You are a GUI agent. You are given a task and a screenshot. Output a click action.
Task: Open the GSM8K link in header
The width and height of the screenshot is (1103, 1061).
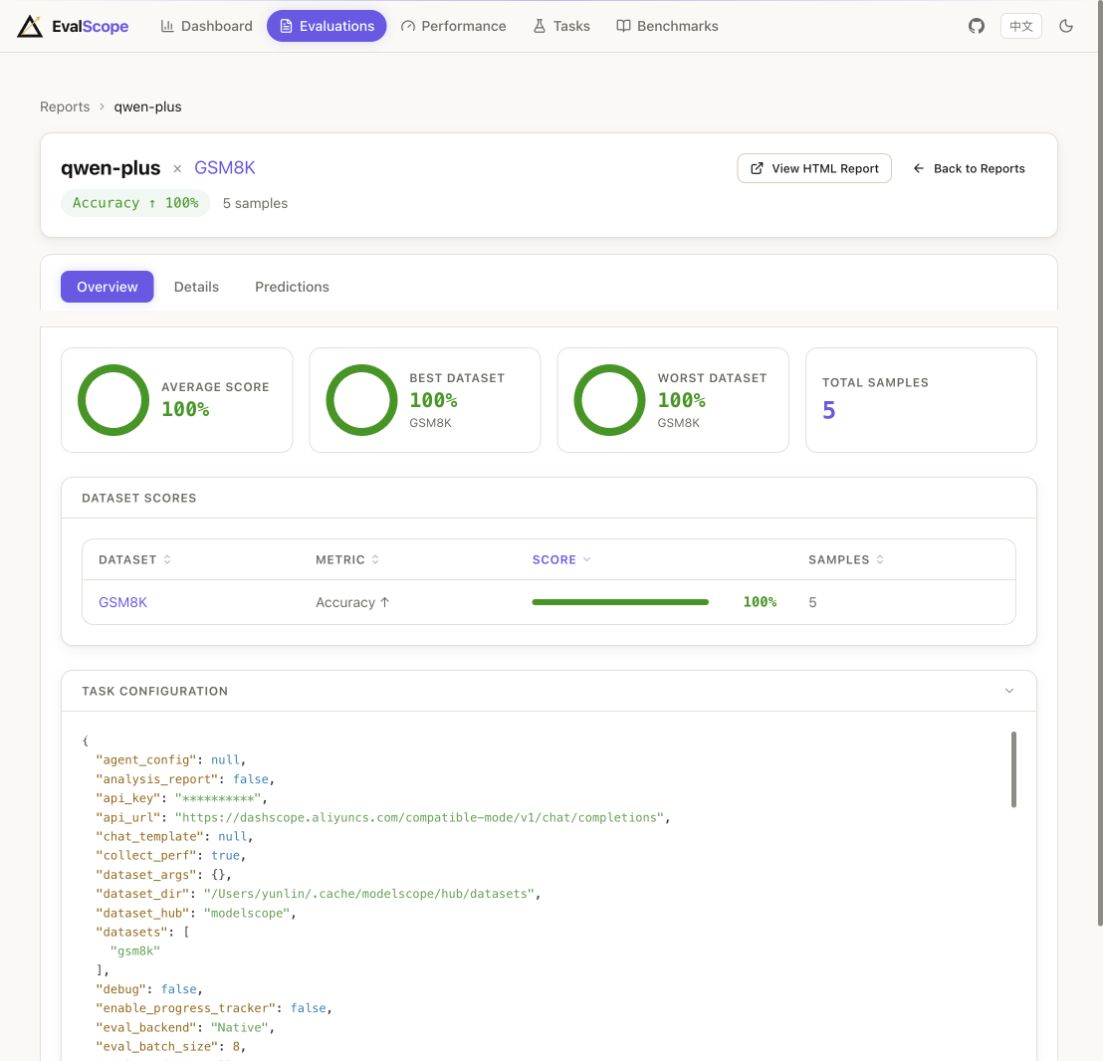[224, 167]
